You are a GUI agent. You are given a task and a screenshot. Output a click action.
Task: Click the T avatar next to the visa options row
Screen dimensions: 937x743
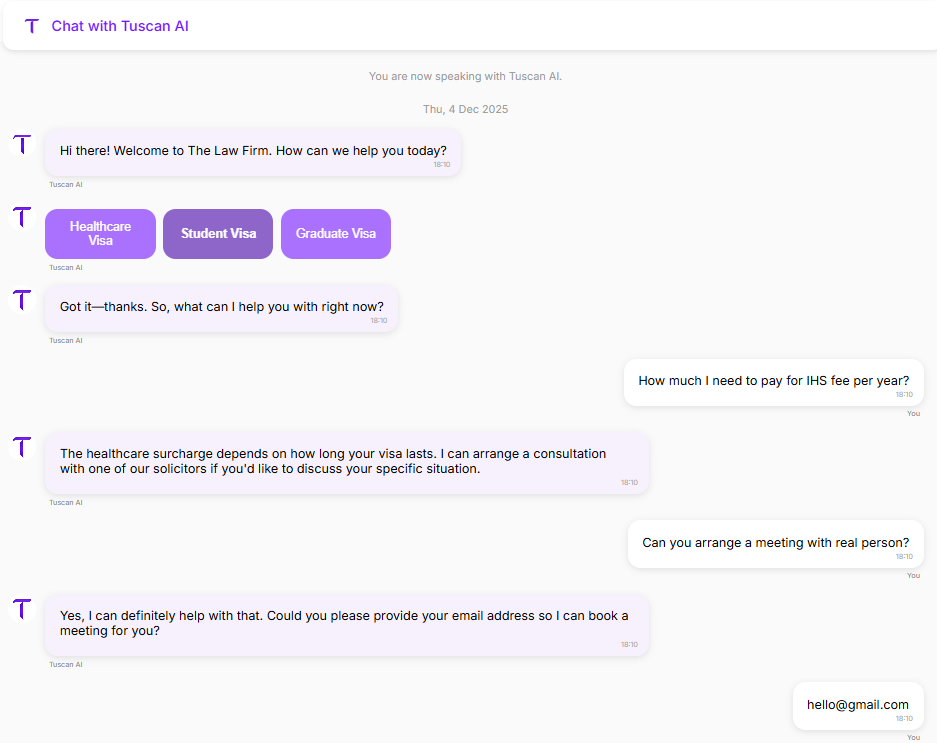21,217
